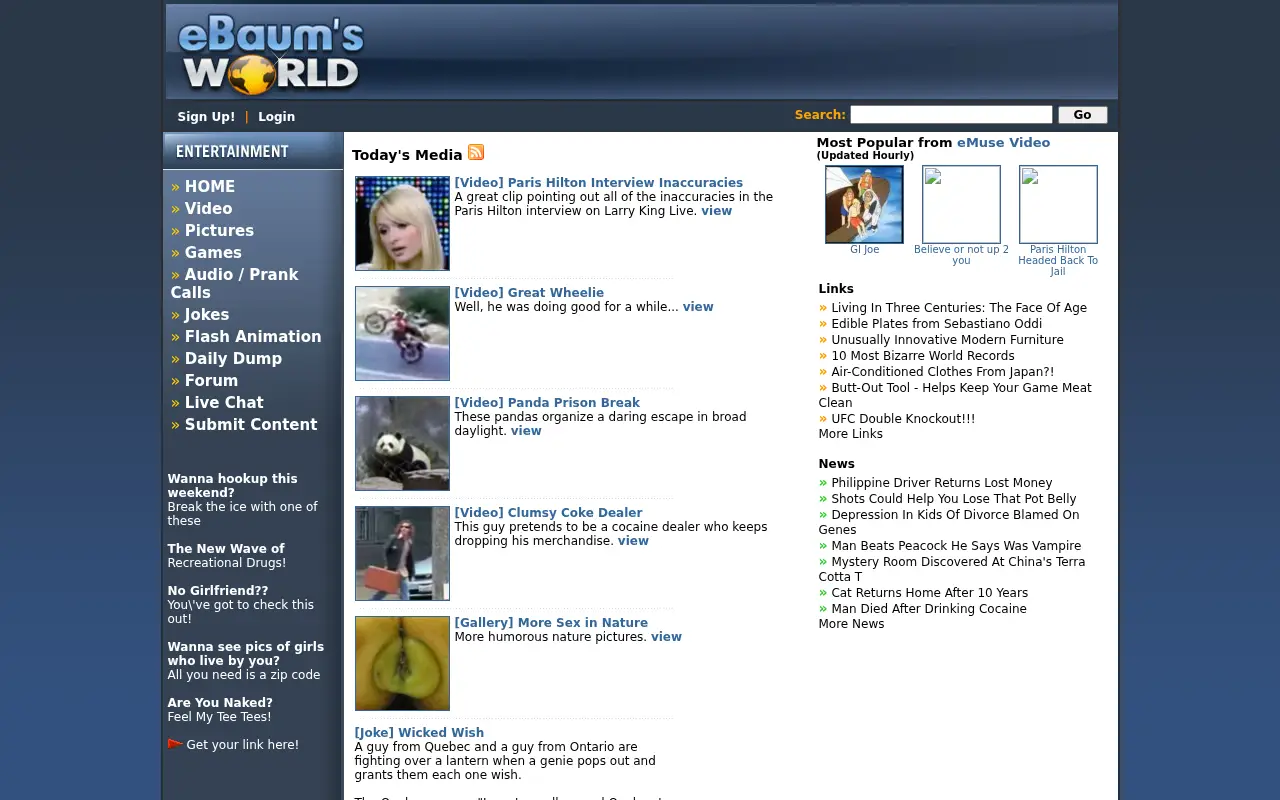Open the Paris Hilton interview thumbnail
This screenshot has height=800, width=1280.
[x=402, y=223]
